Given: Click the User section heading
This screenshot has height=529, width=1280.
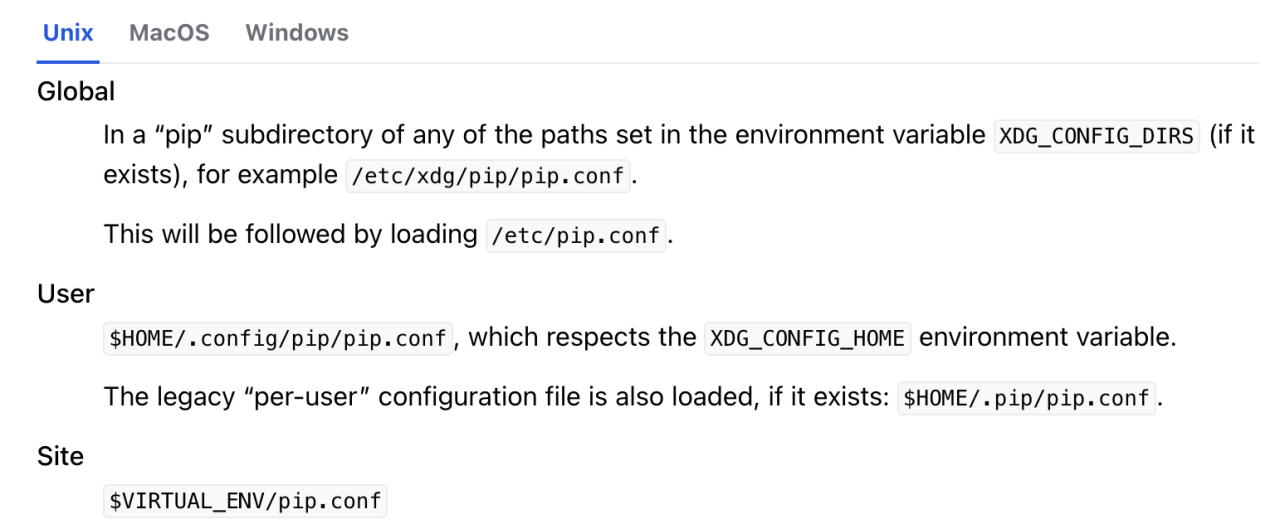Looking at the screenshot, I should 66,294.
